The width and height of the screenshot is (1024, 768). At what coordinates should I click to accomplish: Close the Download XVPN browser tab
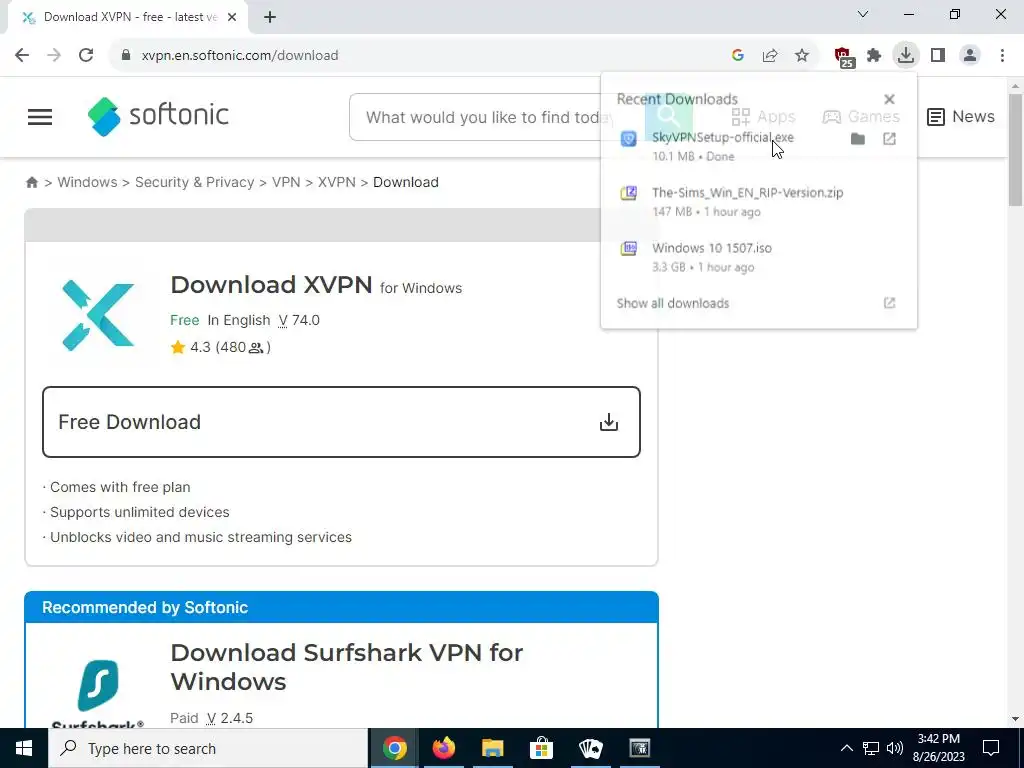click(232, 17)
